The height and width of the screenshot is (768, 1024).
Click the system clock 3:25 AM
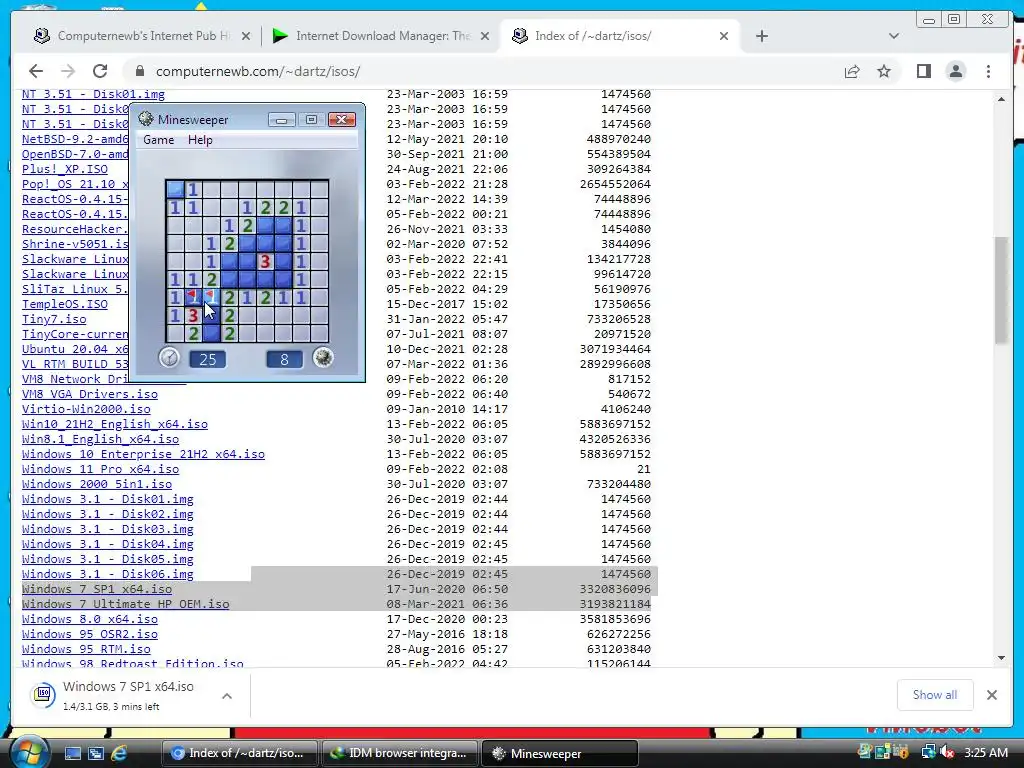985,752
